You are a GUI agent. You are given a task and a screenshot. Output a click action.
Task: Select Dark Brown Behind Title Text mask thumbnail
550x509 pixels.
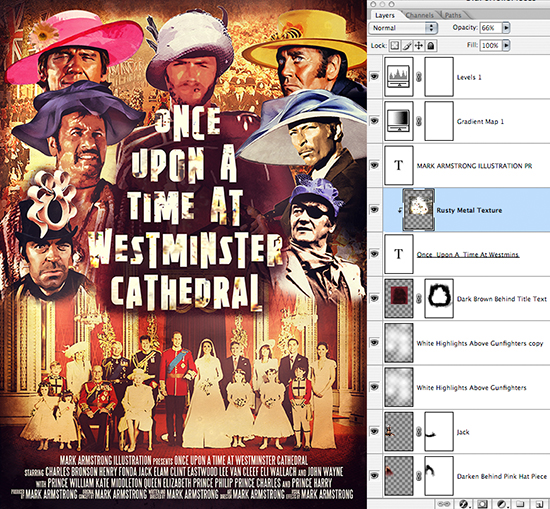click(439, 299)
